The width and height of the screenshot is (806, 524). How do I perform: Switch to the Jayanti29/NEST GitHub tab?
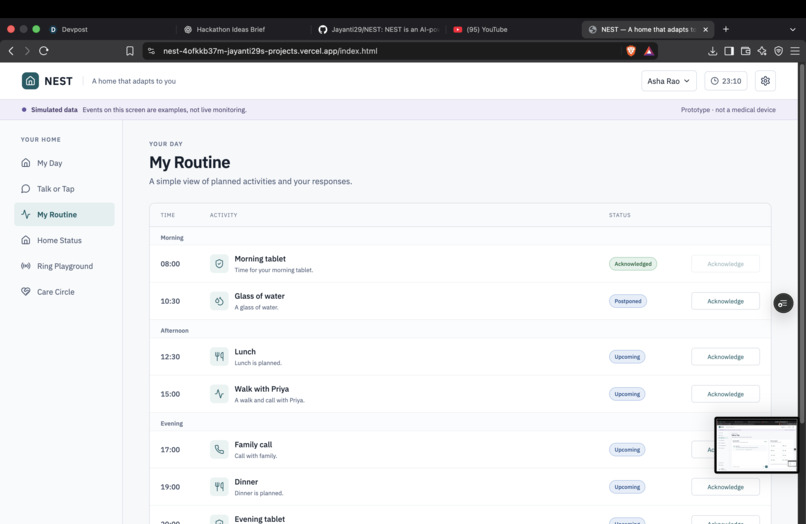[378, 29]
